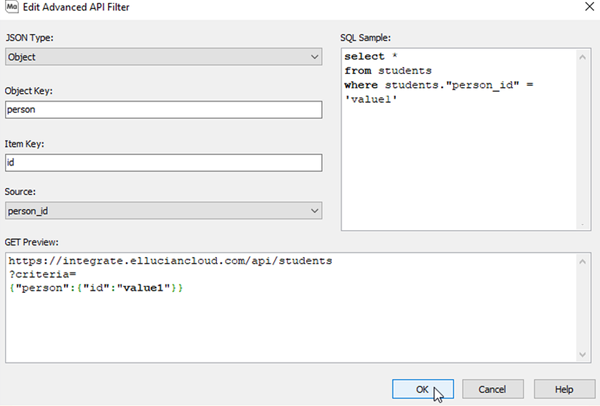The height and width of the screenshot is (406, 600).
Task: Open Help for this dialog
Action: click(x=564, y=389)
